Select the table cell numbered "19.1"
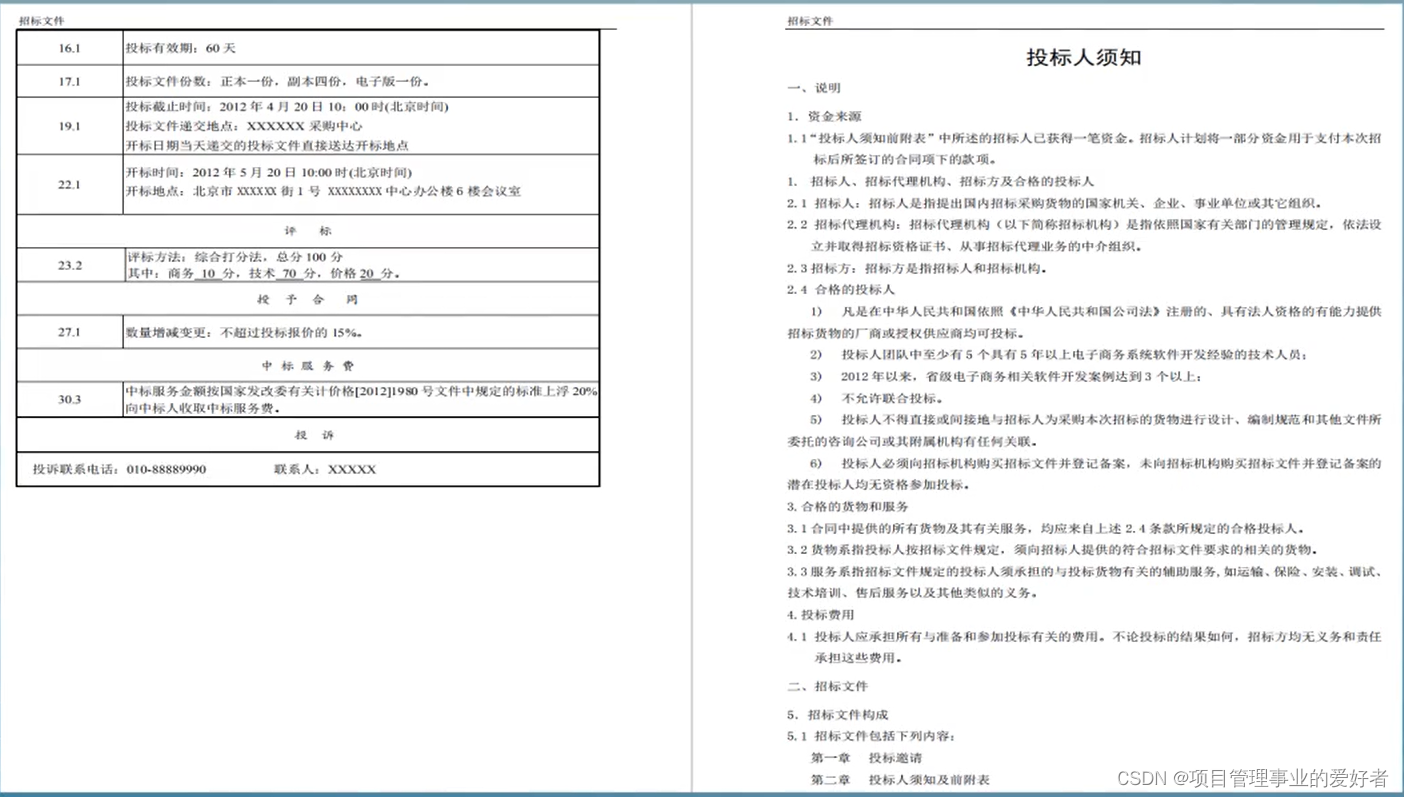 click(70, 127)
